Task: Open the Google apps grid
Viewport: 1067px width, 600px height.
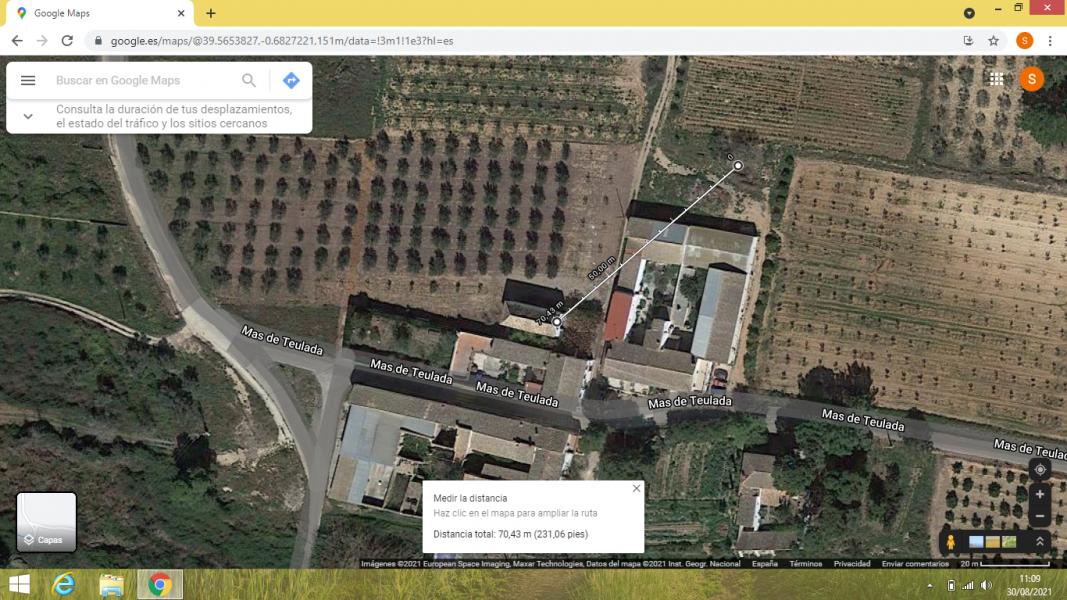Action: [996, 79]
